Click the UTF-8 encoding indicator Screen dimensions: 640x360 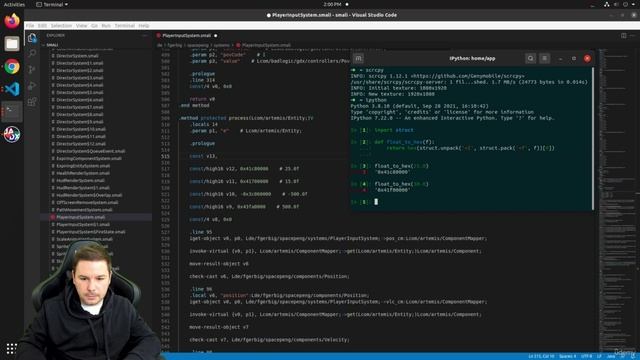pos(587,356)
